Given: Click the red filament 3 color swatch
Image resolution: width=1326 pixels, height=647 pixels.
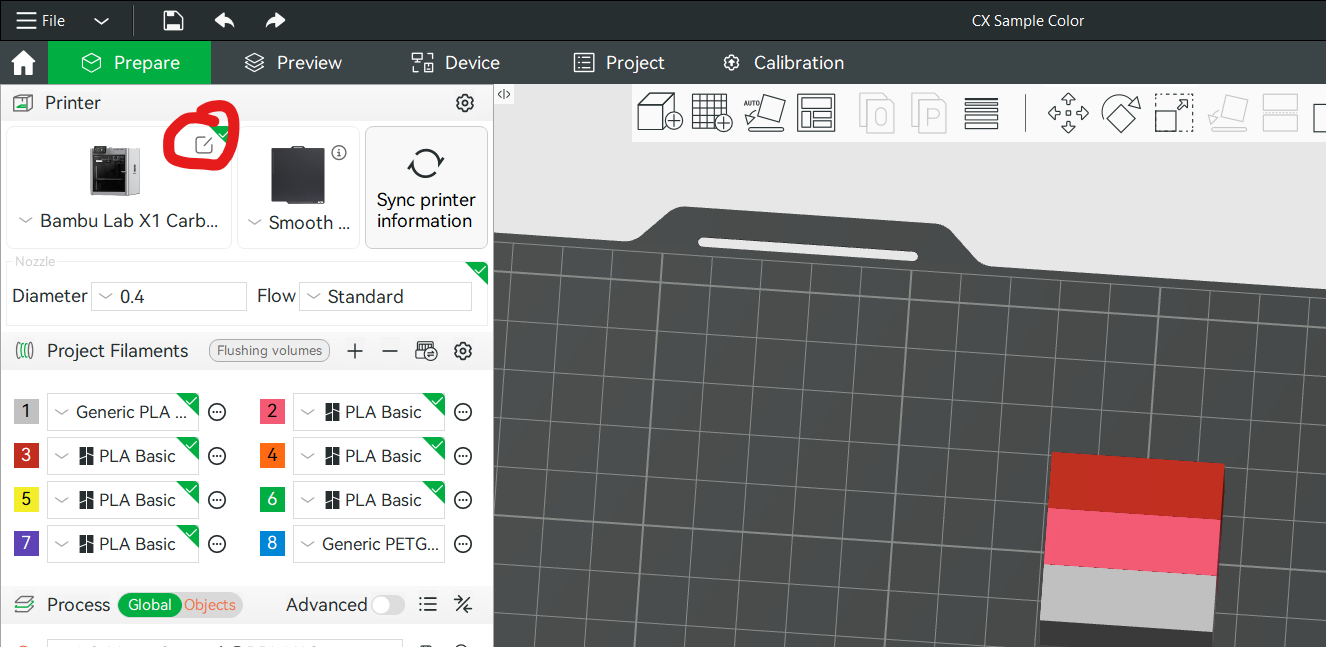Looking at the screenshot, I should click(x=26, y=455).
